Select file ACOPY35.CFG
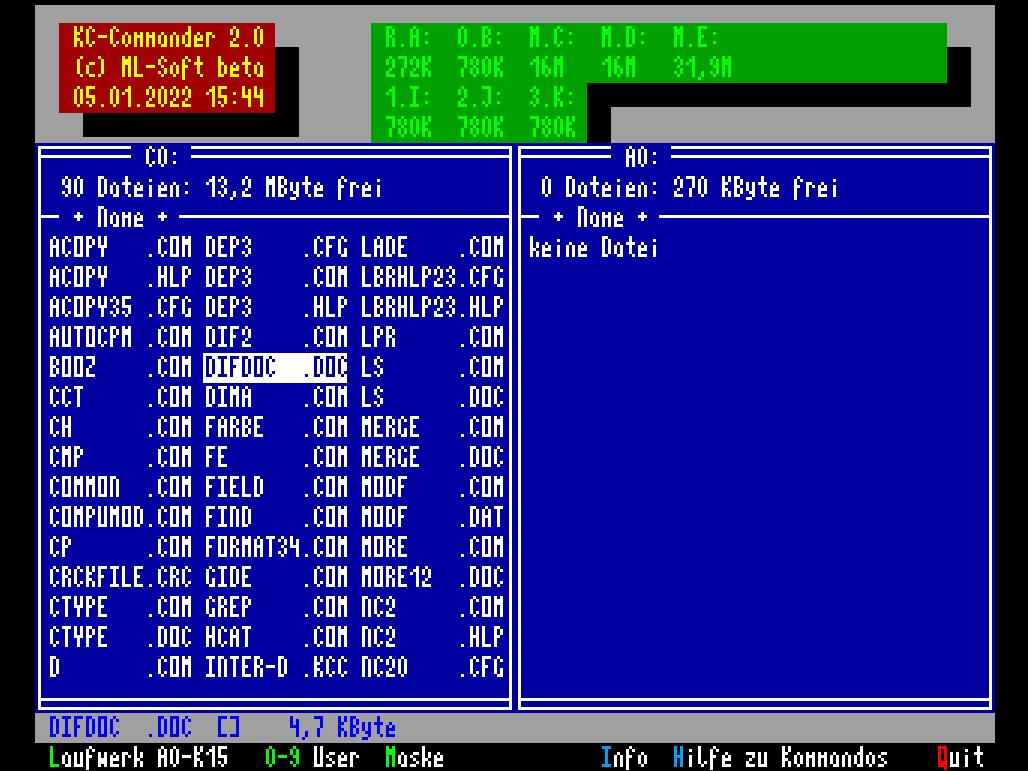1028x771 pixels. point(121,307)
